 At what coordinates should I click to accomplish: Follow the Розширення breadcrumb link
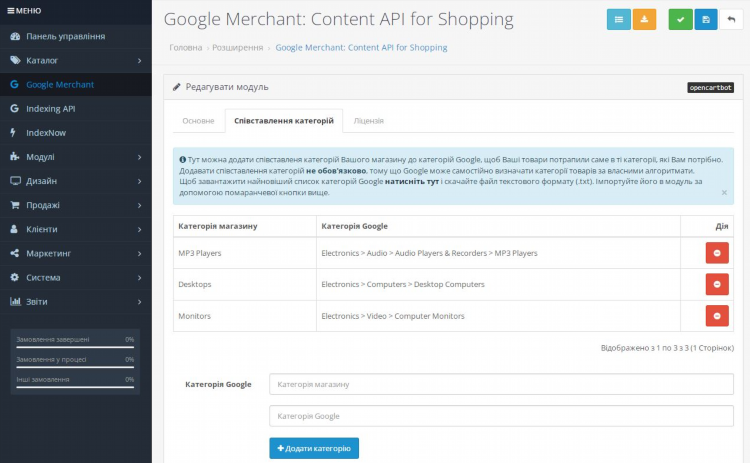[238, 47]
